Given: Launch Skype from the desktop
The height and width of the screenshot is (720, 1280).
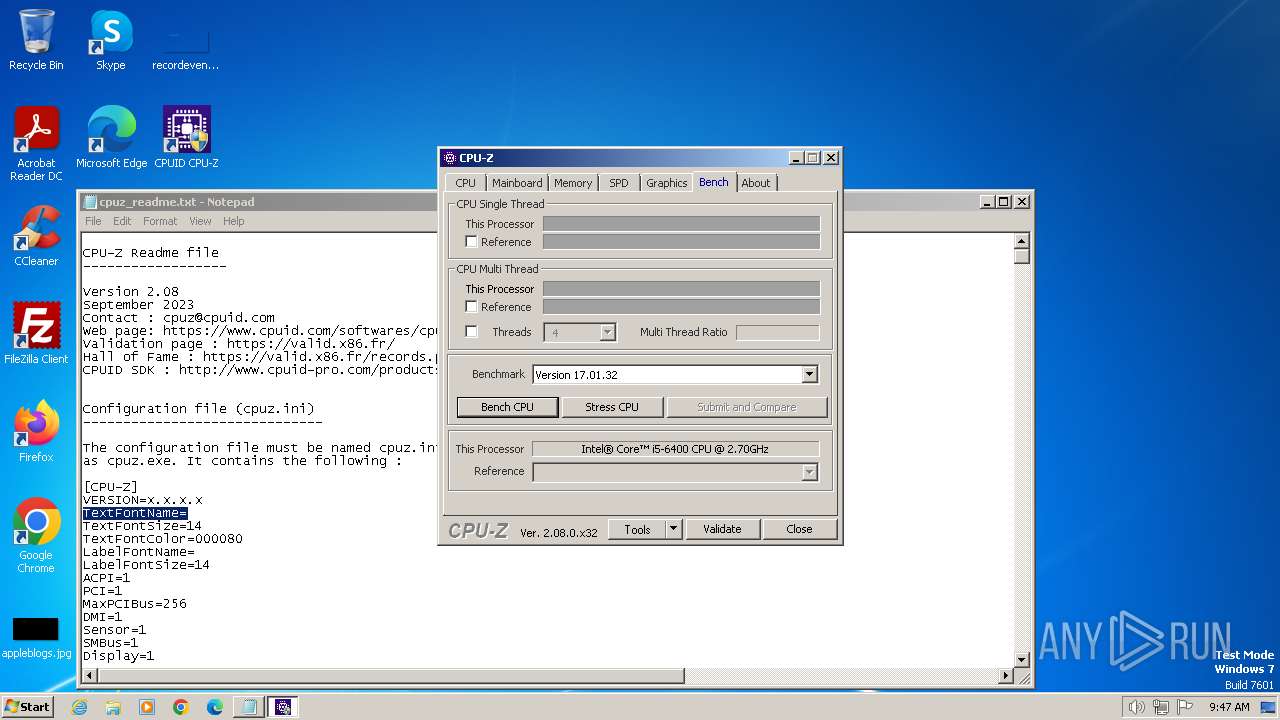Looking at the screenshot, I should click(110, 40).
